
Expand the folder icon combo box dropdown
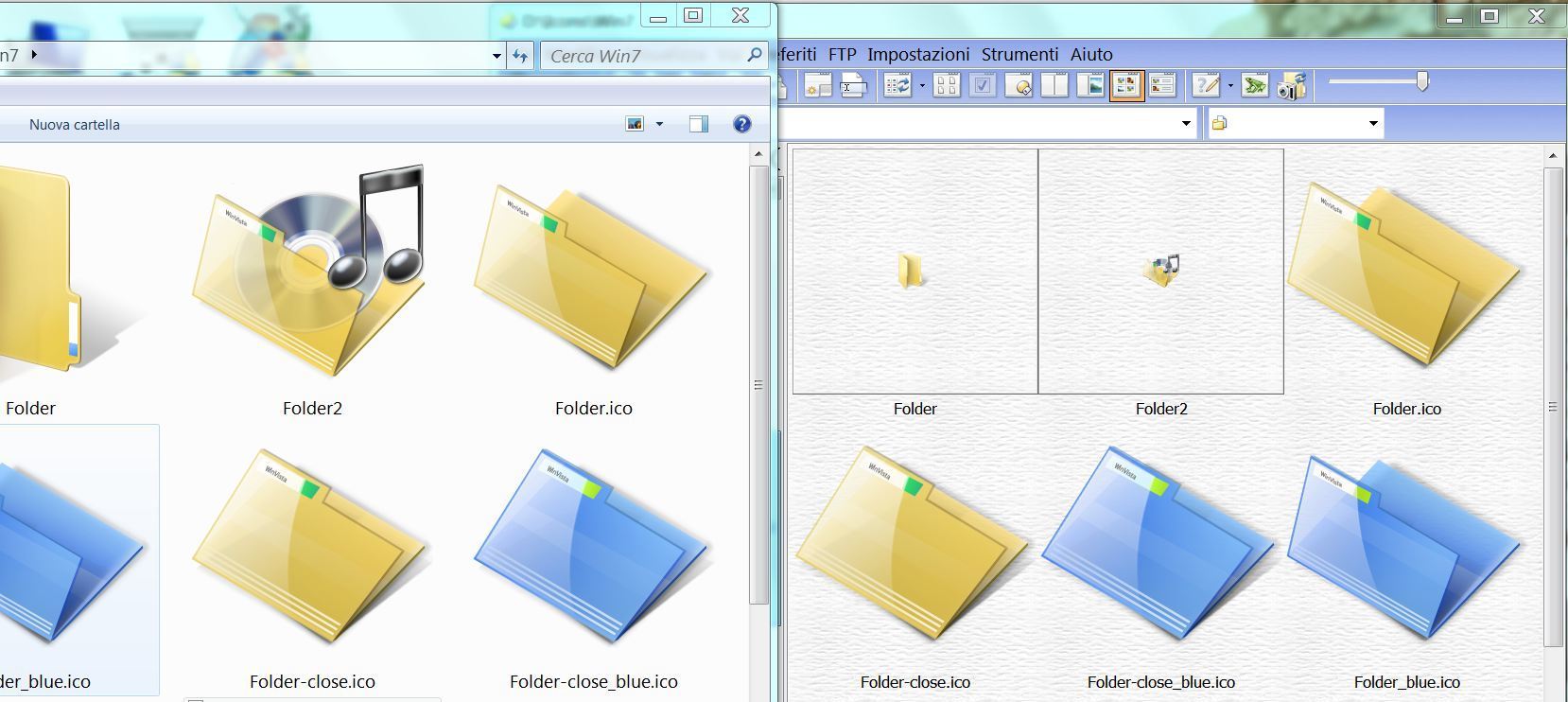[1373, 123]
